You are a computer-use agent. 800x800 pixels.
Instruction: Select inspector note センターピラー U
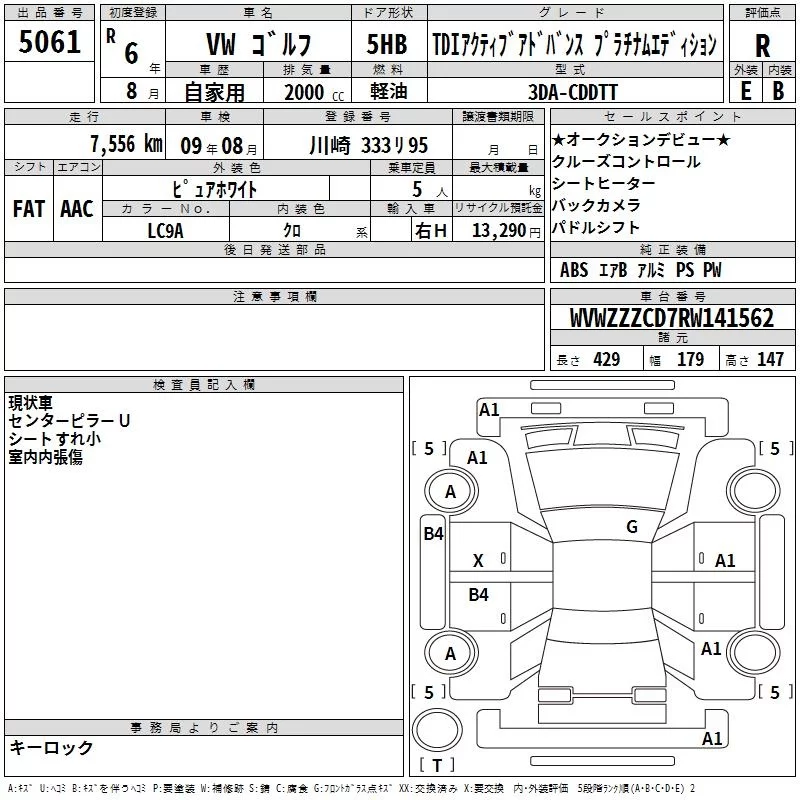click(x=69, y=420)
